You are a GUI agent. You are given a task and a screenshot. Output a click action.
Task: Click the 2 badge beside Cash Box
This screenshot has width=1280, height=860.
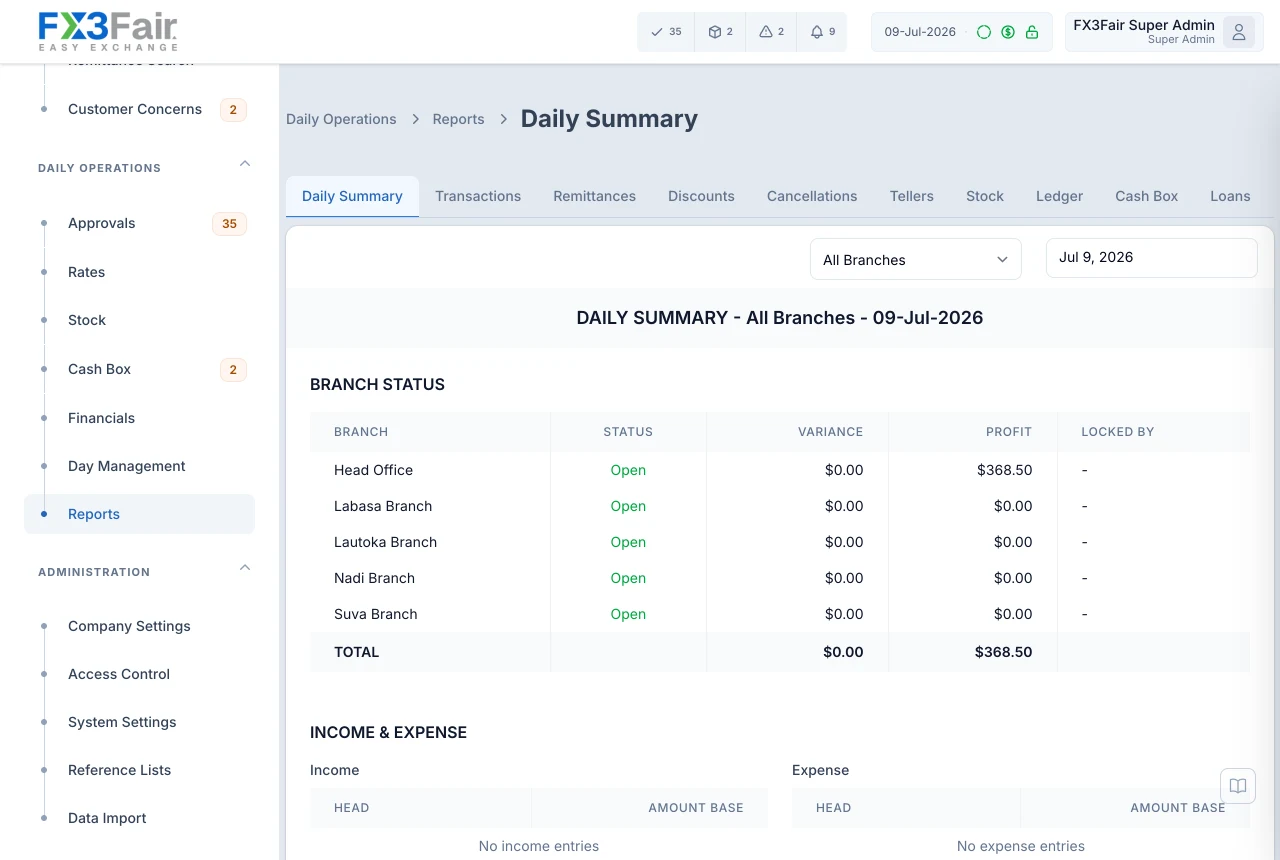(x=233, y=370)
